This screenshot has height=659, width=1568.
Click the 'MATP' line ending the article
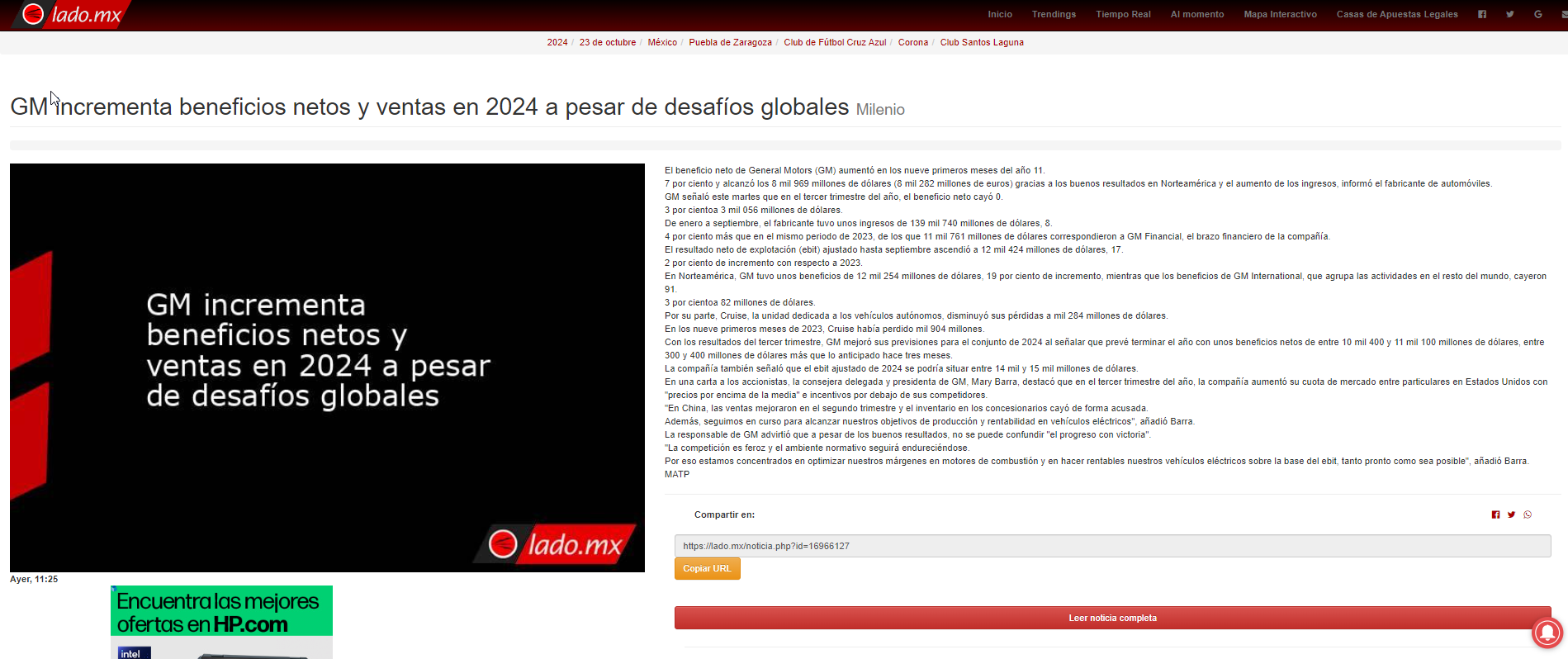(x=677, y=474)
